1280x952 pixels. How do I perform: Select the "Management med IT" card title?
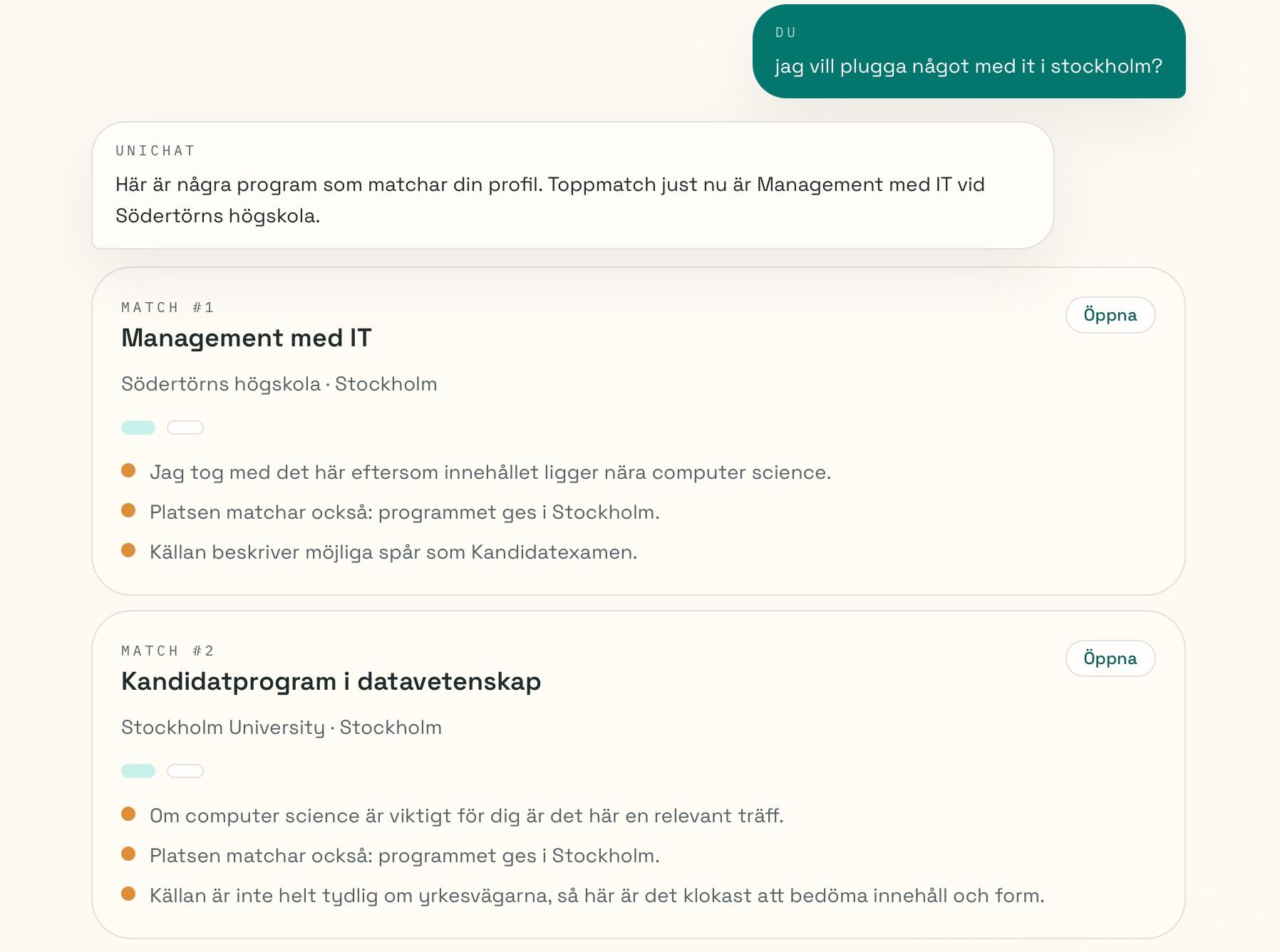(247, 338)
